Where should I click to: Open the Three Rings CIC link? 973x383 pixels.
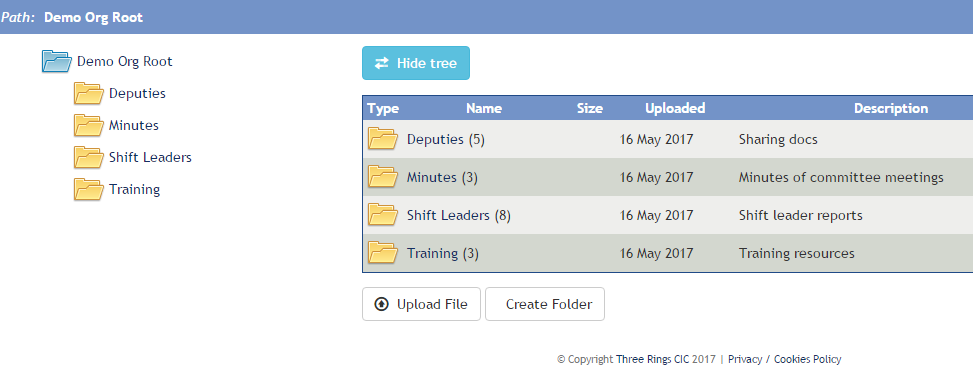pyautogui.click(x=653, y=359)
